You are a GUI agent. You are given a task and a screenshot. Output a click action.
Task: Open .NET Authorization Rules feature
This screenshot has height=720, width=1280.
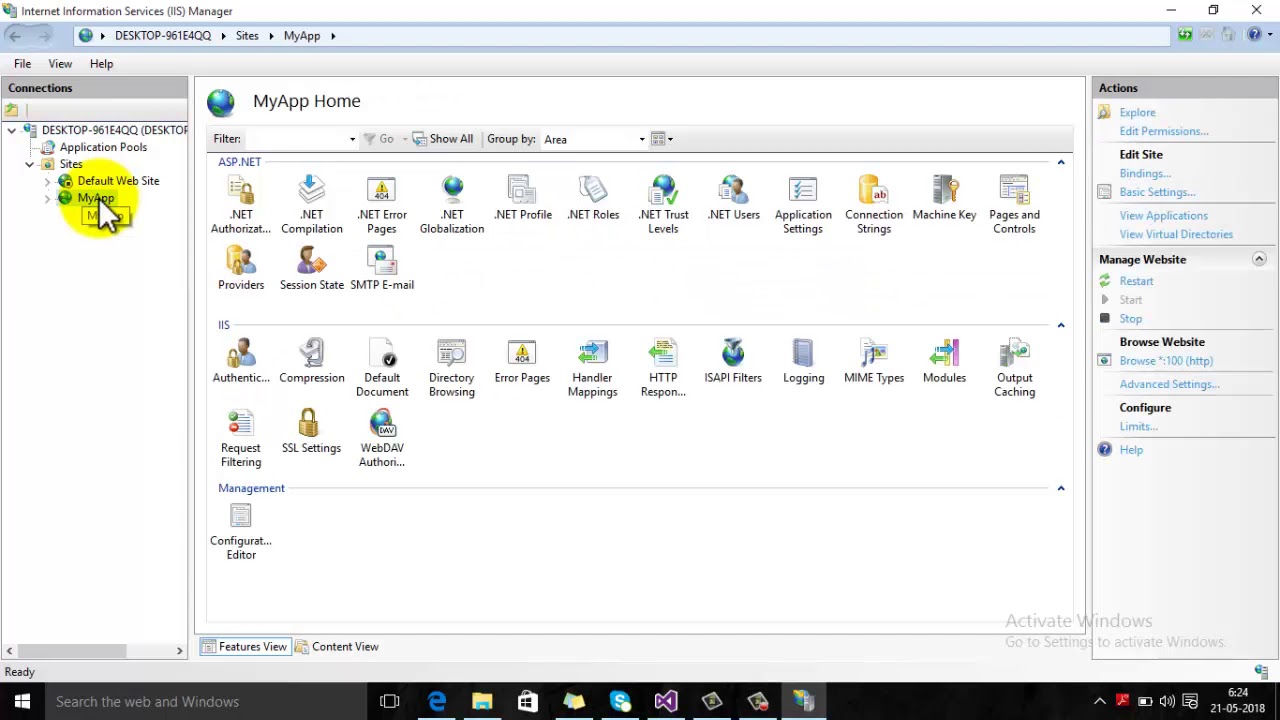click(x=241, y=205)
